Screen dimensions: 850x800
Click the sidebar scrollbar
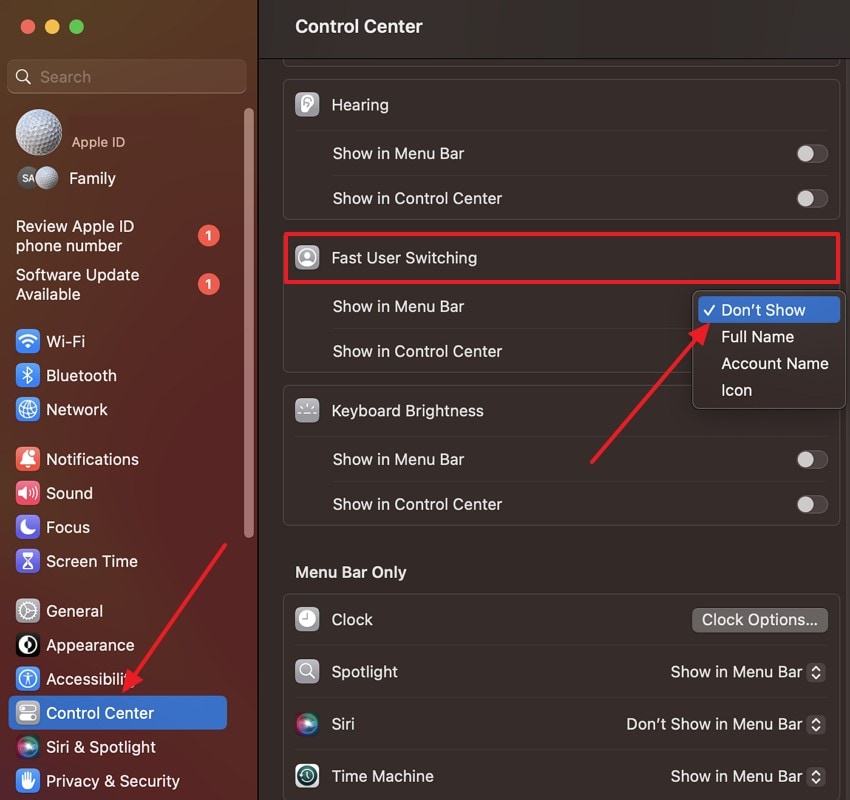click(x=249, y=323)
